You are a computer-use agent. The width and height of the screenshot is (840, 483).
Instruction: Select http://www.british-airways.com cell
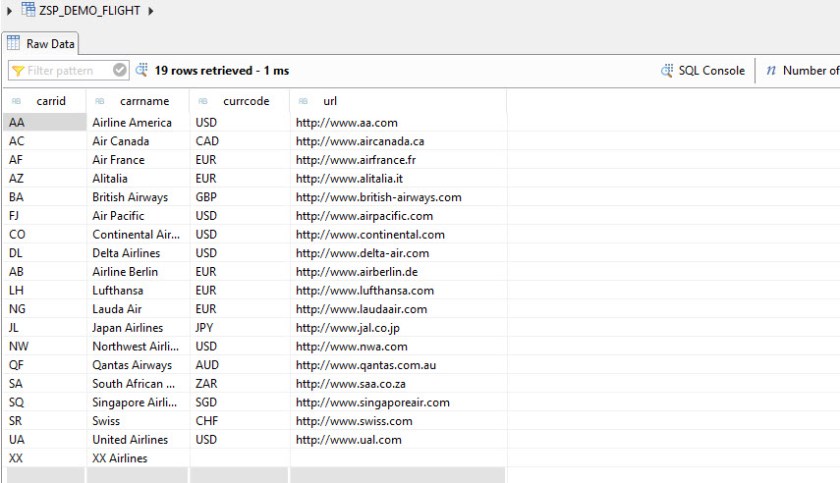pos(398,197)
